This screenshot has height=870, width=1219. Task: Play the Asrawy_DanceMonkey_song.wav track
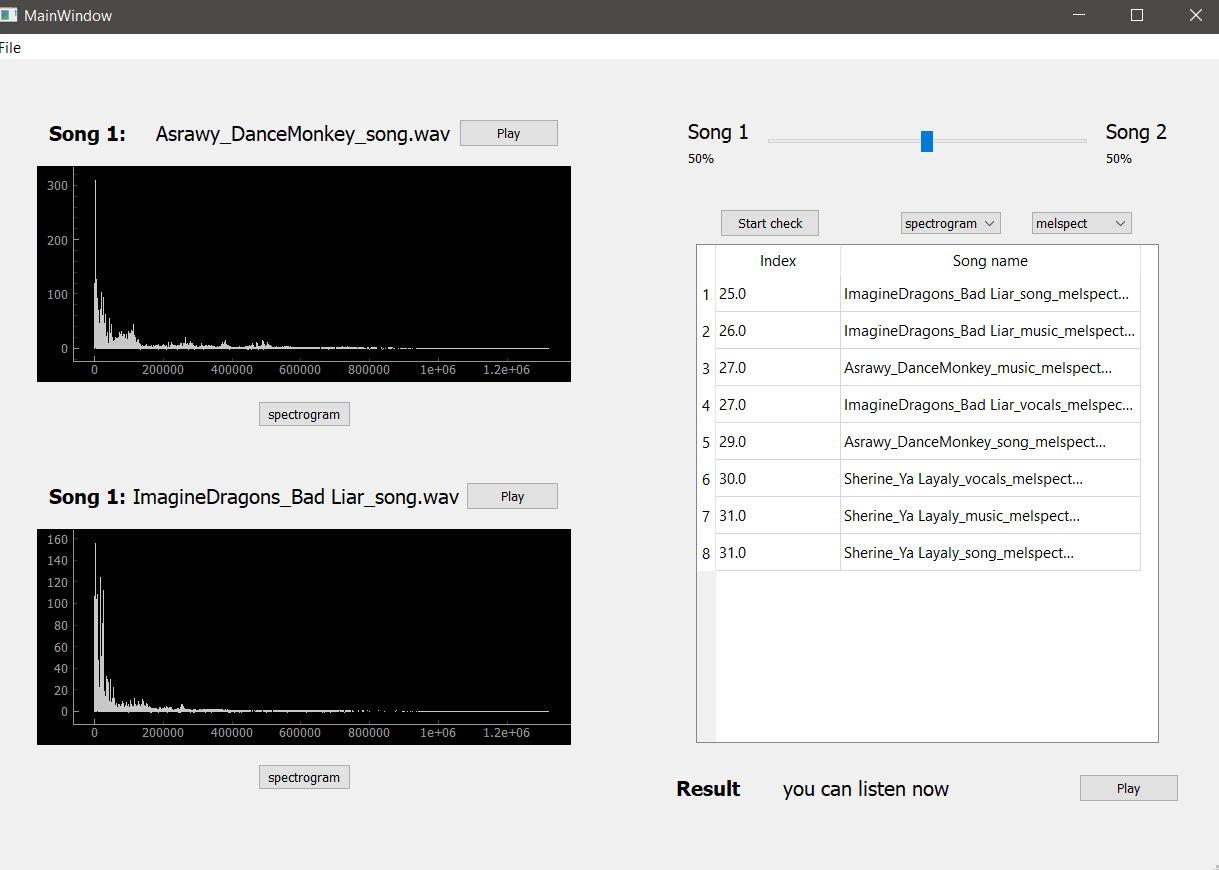(508, 134)
